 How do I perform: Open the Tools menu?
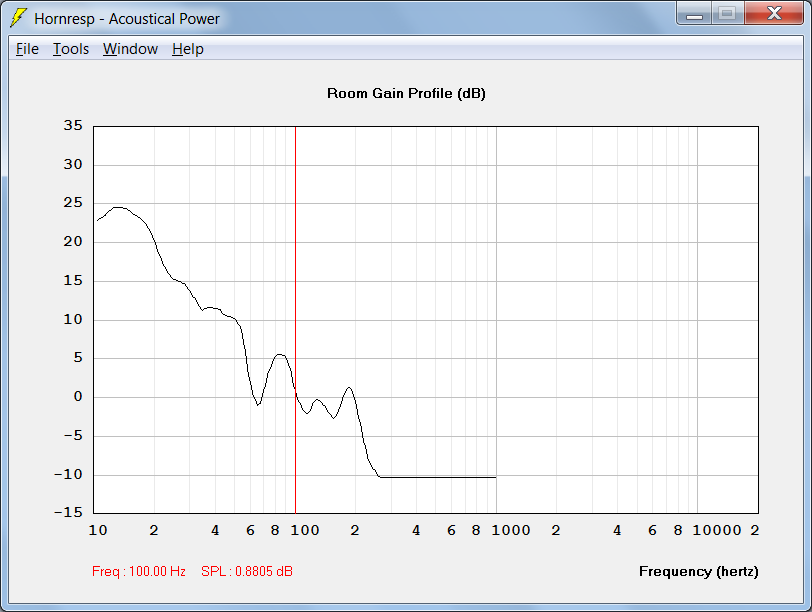(x=71, y=49)
